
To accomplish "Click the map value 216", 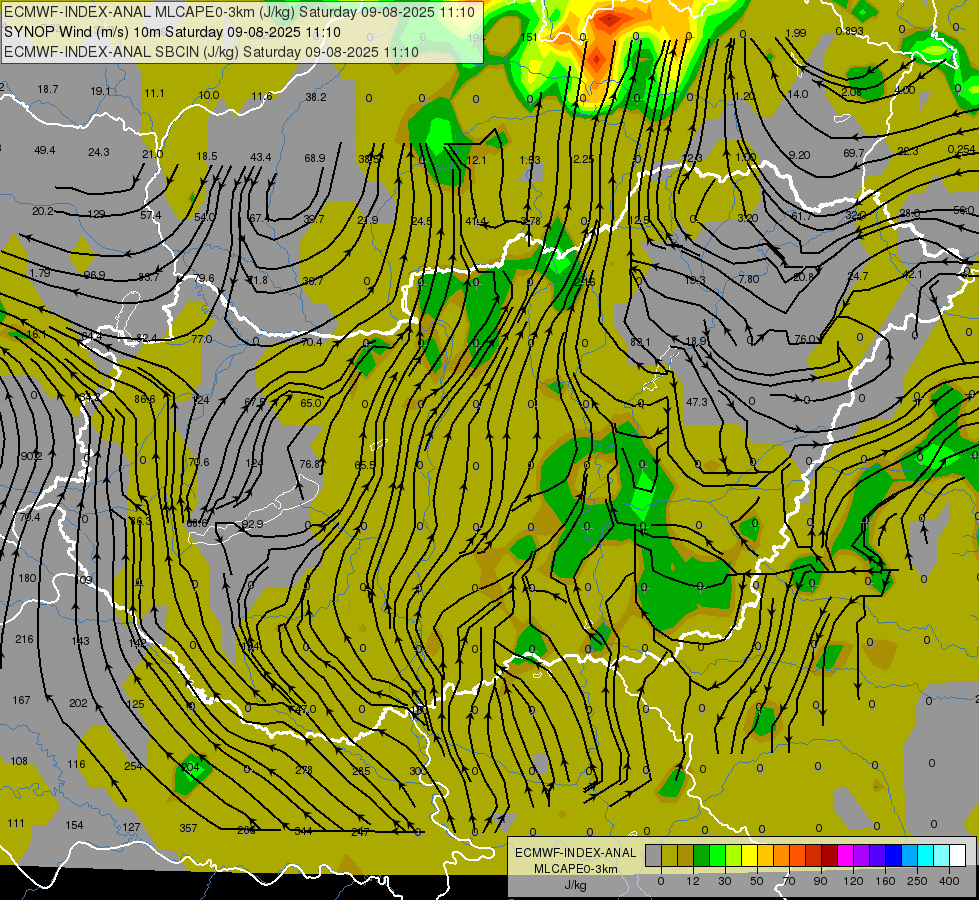I will click(24, 639).
